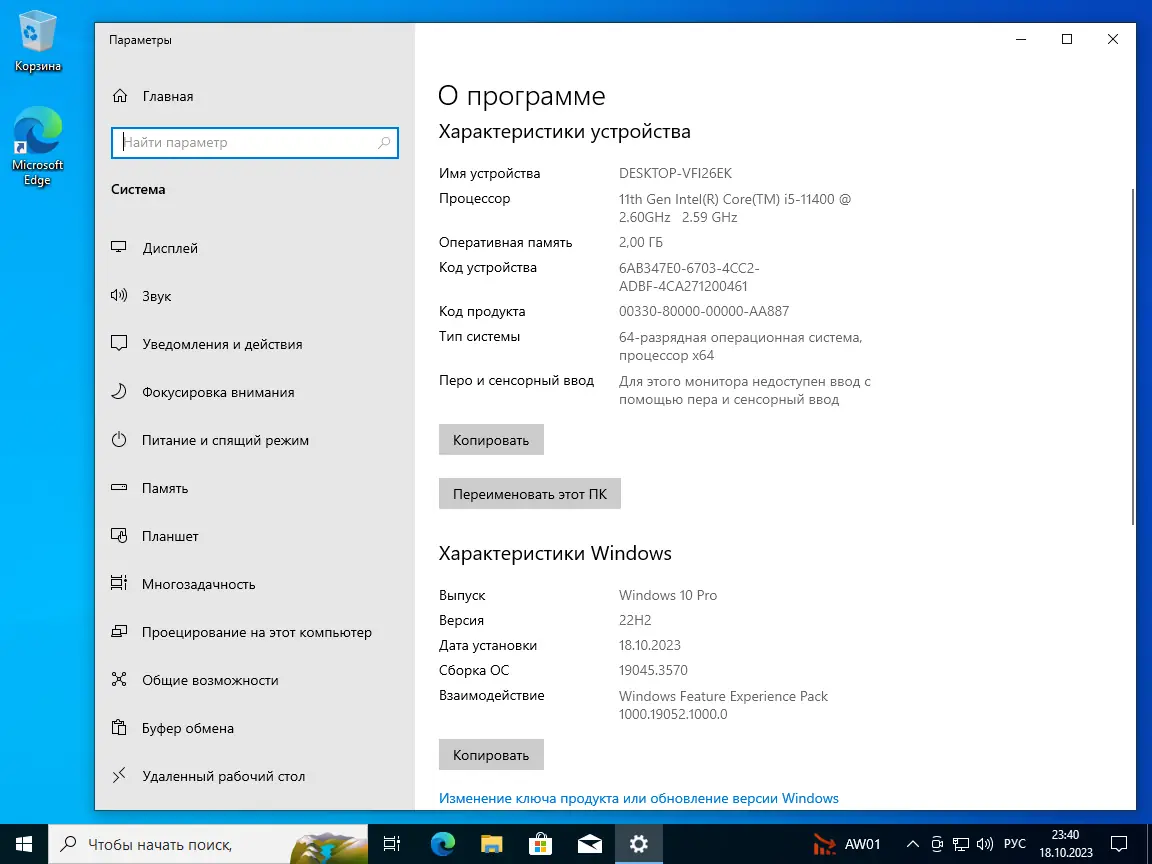This screenshot has width=1152, height=864.
Task: Click the settings page vertical scrollbar
Action: click(1132, 356)
